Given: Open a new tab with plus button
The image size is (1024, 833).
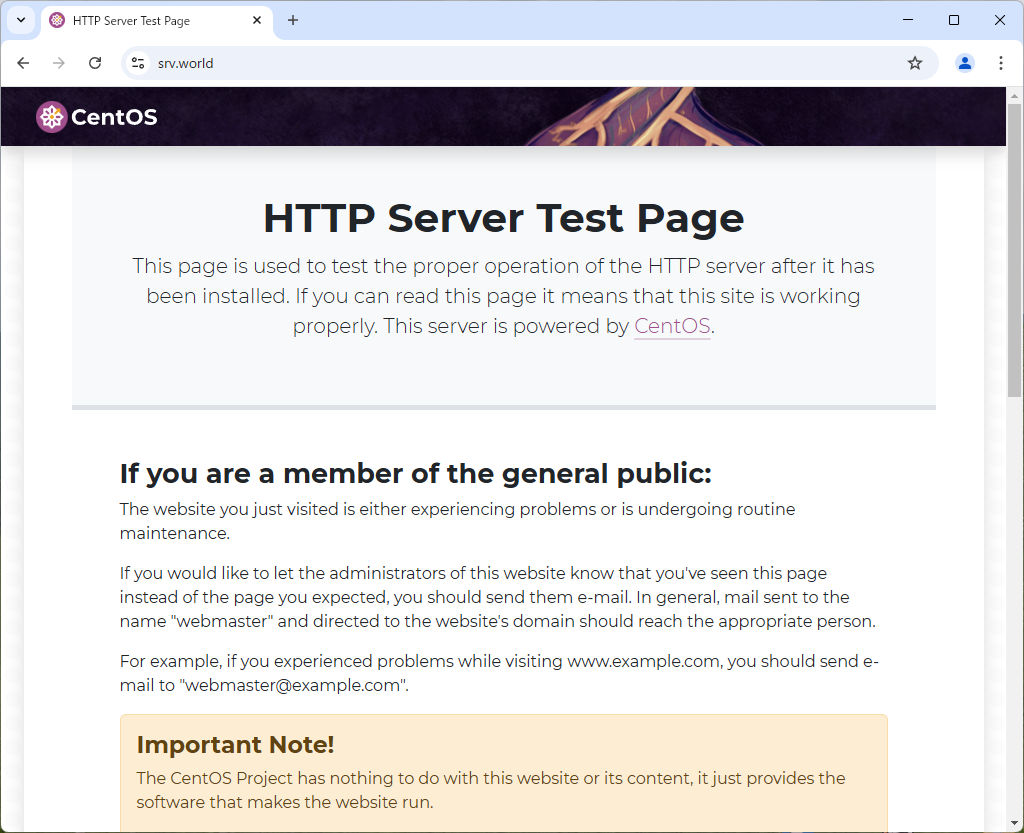Looking at the screenshot, I should 293,20.
